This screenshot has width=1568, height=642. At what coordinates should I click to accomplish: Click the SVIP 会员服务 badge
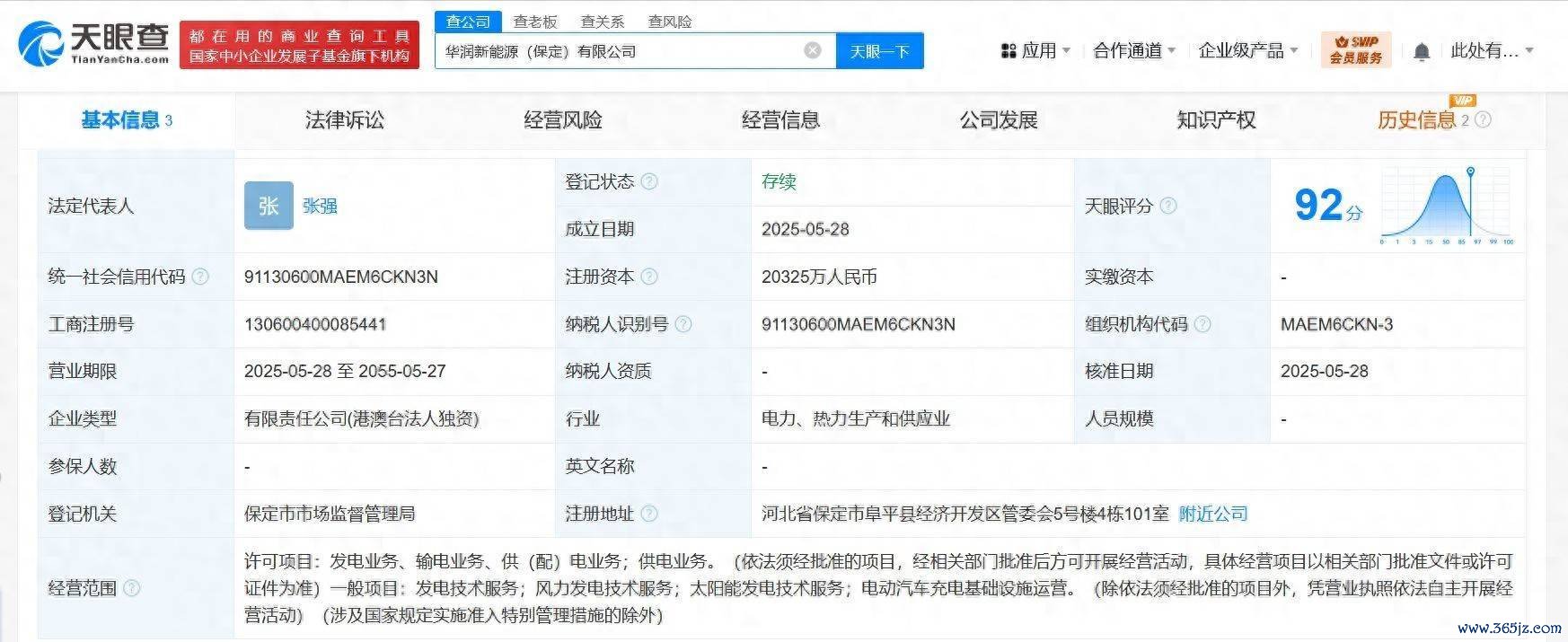pos(1356,49)
